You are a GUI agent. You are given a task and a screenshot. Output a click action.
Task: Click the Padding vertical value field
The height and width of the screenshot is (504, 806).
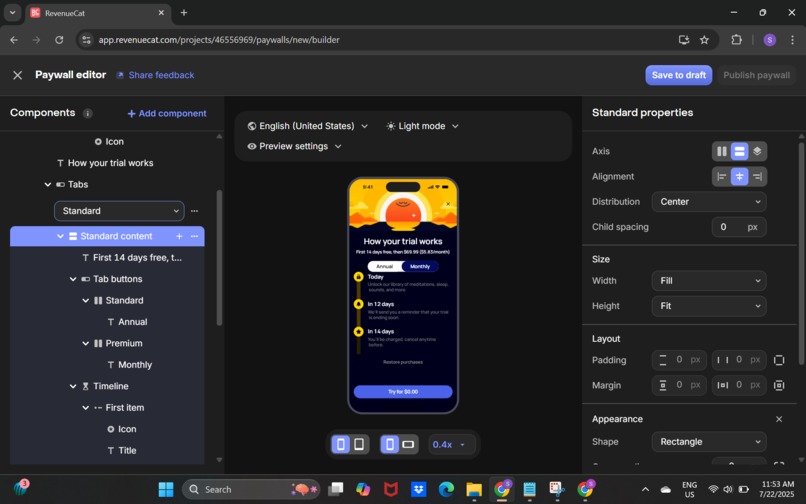click(x=679, y=360)
